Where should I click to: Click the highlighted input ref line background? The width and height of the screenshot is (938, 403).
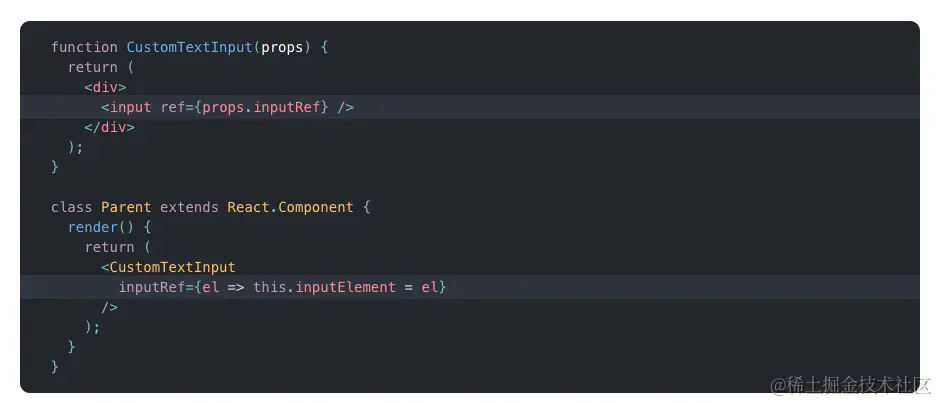click(470, 107)
